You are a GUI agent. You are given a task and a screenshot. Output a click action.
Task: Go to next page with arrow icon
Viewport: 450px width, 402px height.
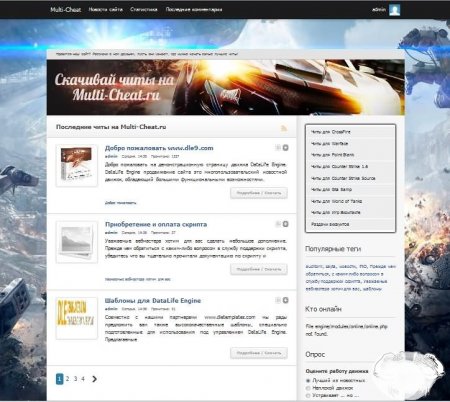(x=95, y=379)
